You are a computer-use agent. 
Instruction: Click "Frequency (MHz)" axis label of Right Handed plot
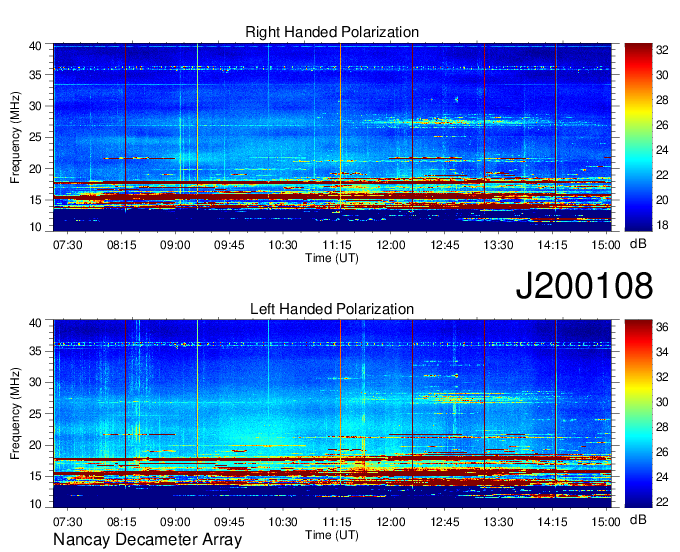tap(15, 137)
